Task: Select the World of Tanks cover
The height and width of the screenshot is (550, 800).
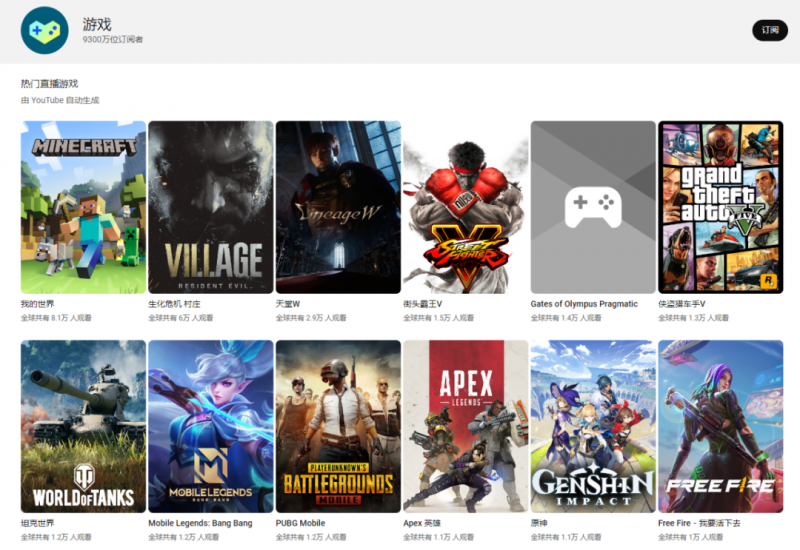Action: pos(83,426)
